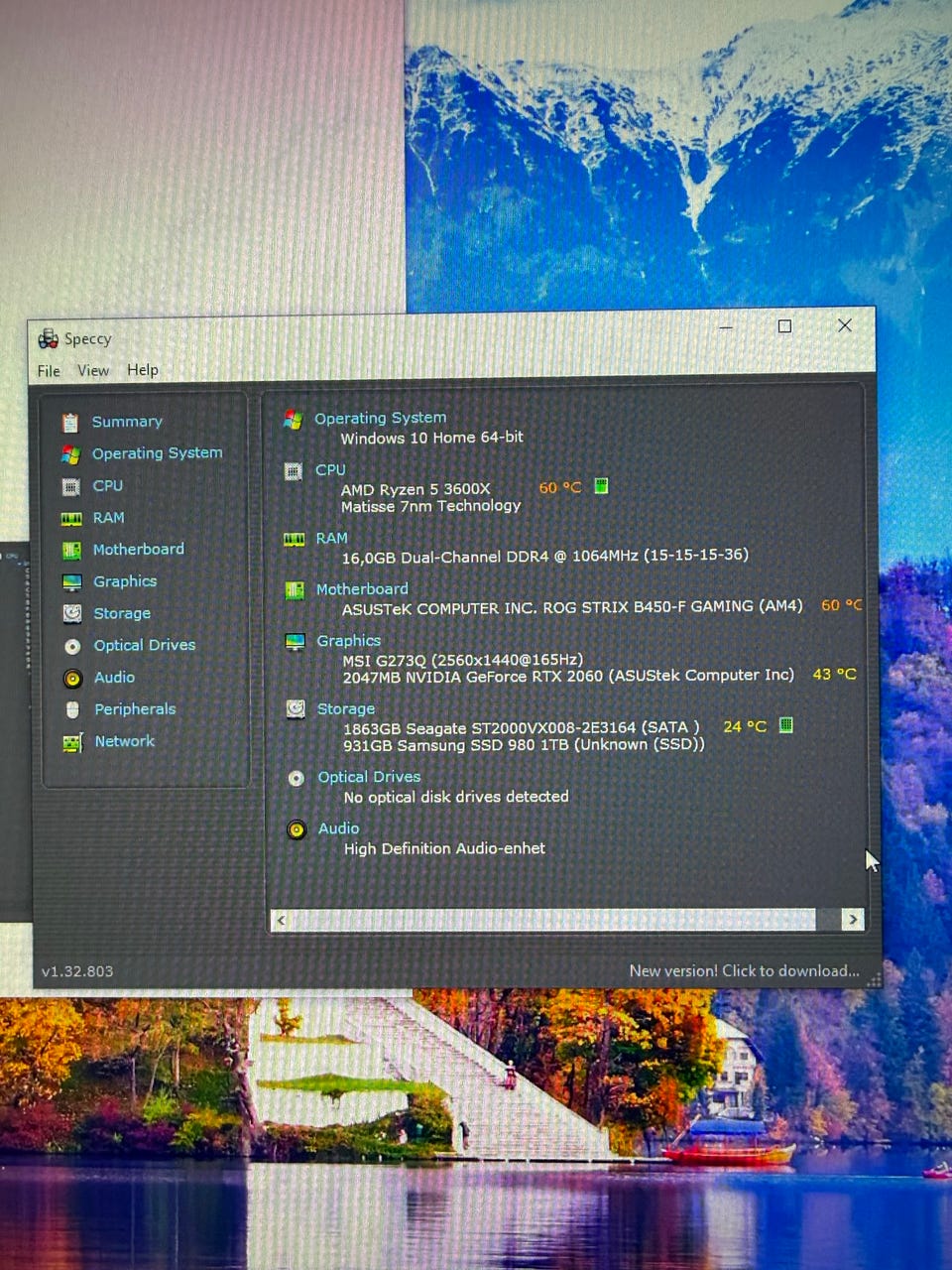
Task: Click the GPU temperature value 43 °C
Action: (x=834, y=674)
